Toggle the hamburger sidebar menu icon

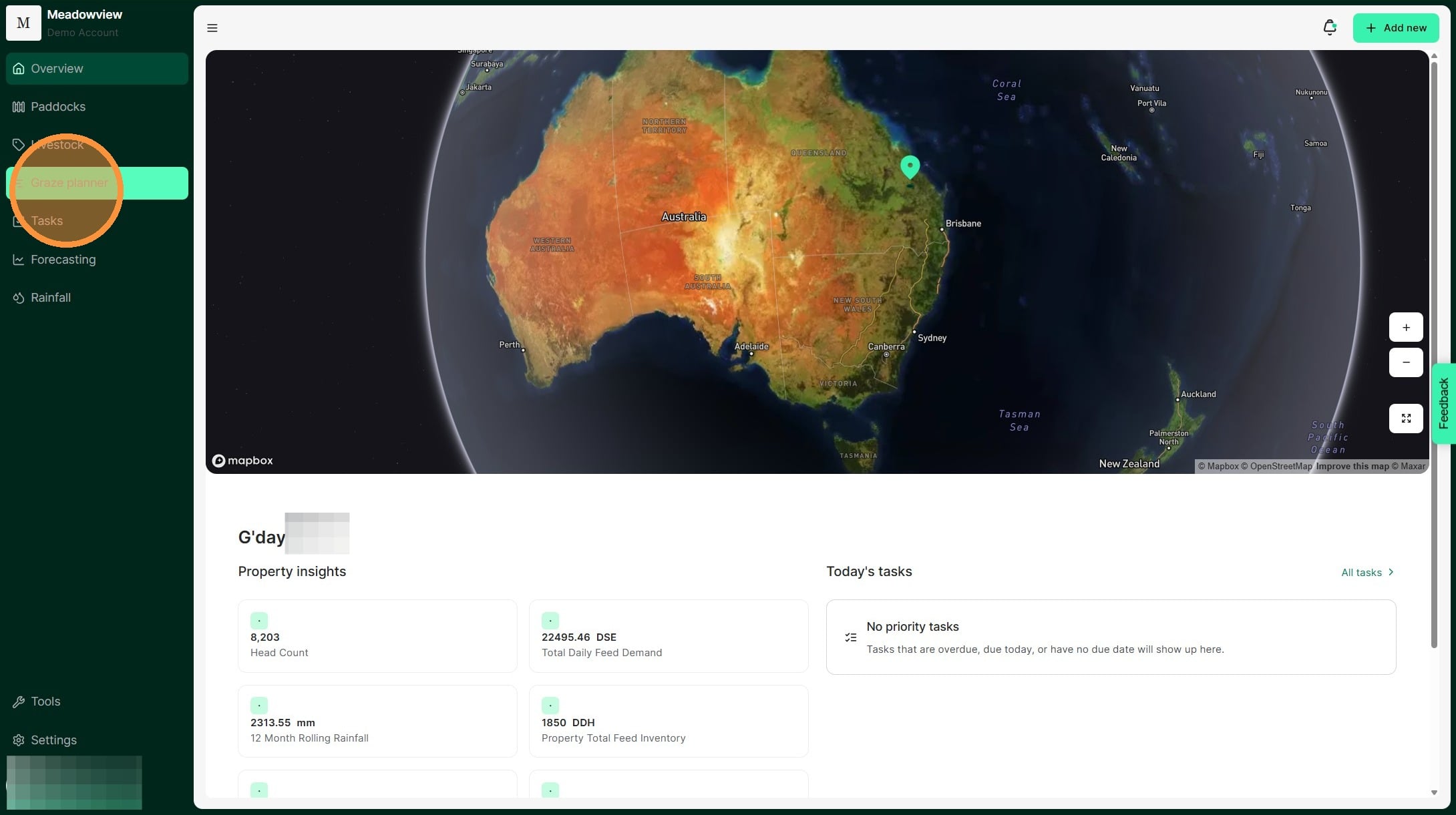212,28
